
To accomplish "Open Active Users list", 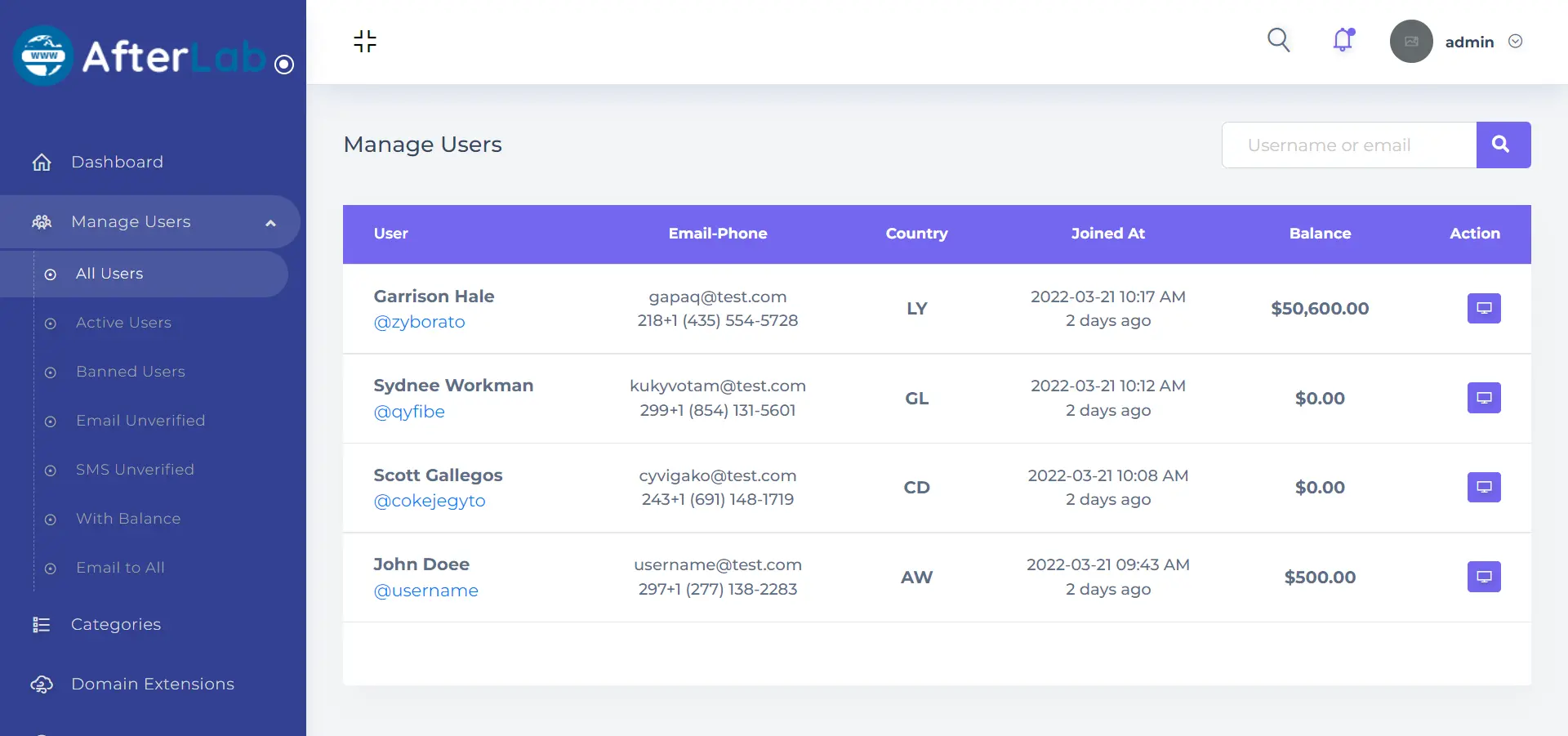I will pyautogui.click(x=123, y=323).
